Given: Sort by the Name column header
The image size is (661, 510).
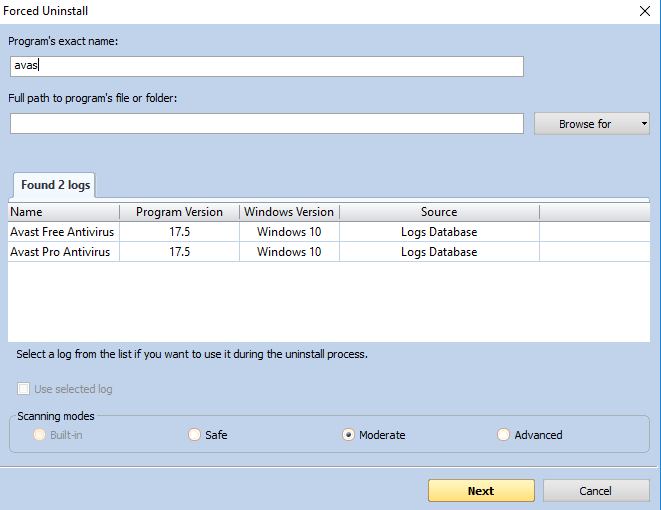Looking at the screenshot, I should pos(64,212).
